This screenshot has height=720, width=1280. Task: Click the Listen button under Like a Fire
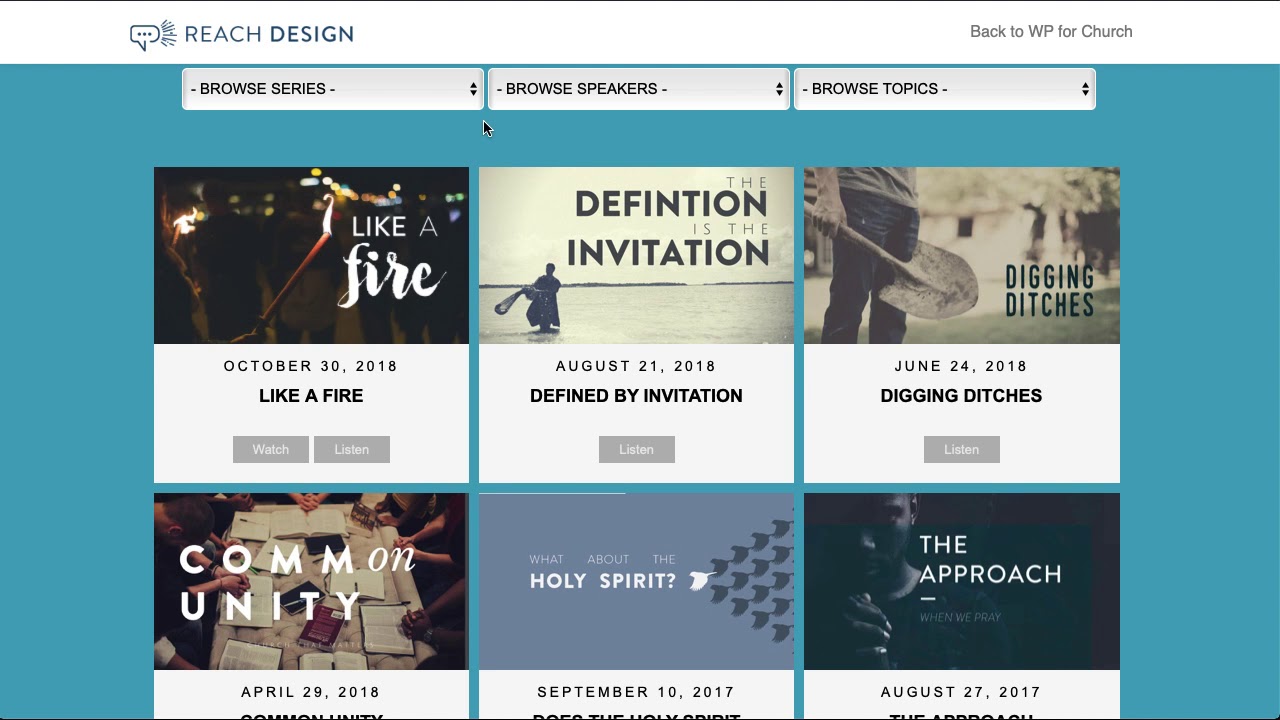click(x=352, y=450)
